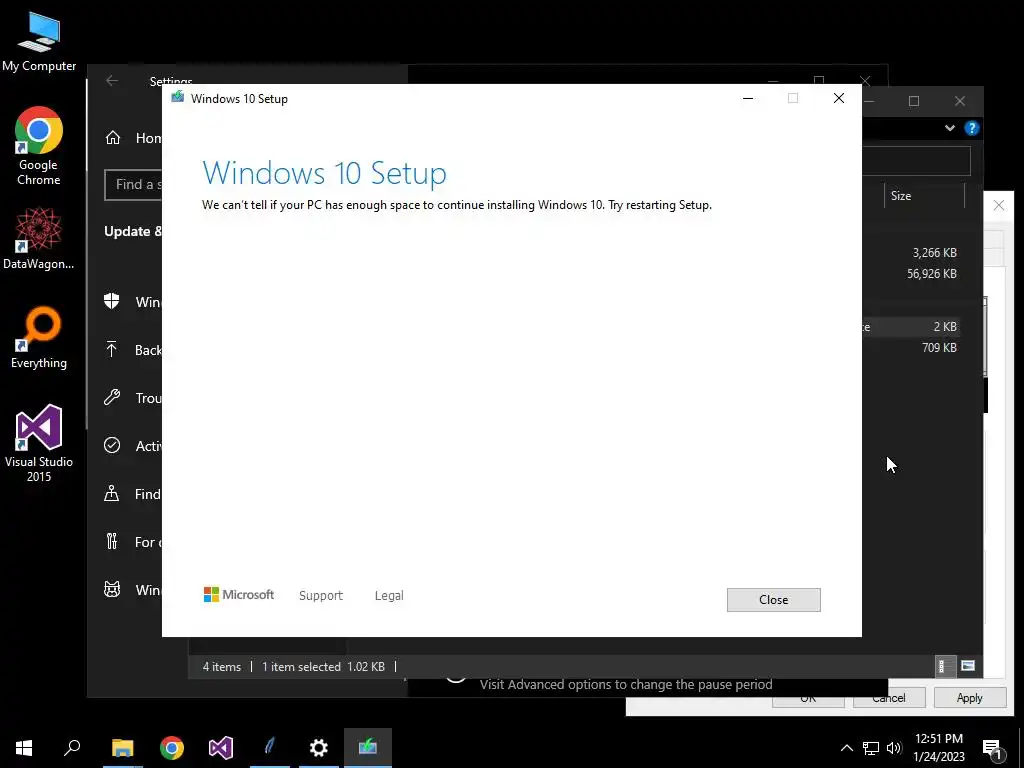Open Visual Studio from the taskbar
The height and width of the screenshot is (768, 1024).
click(221, 748)
